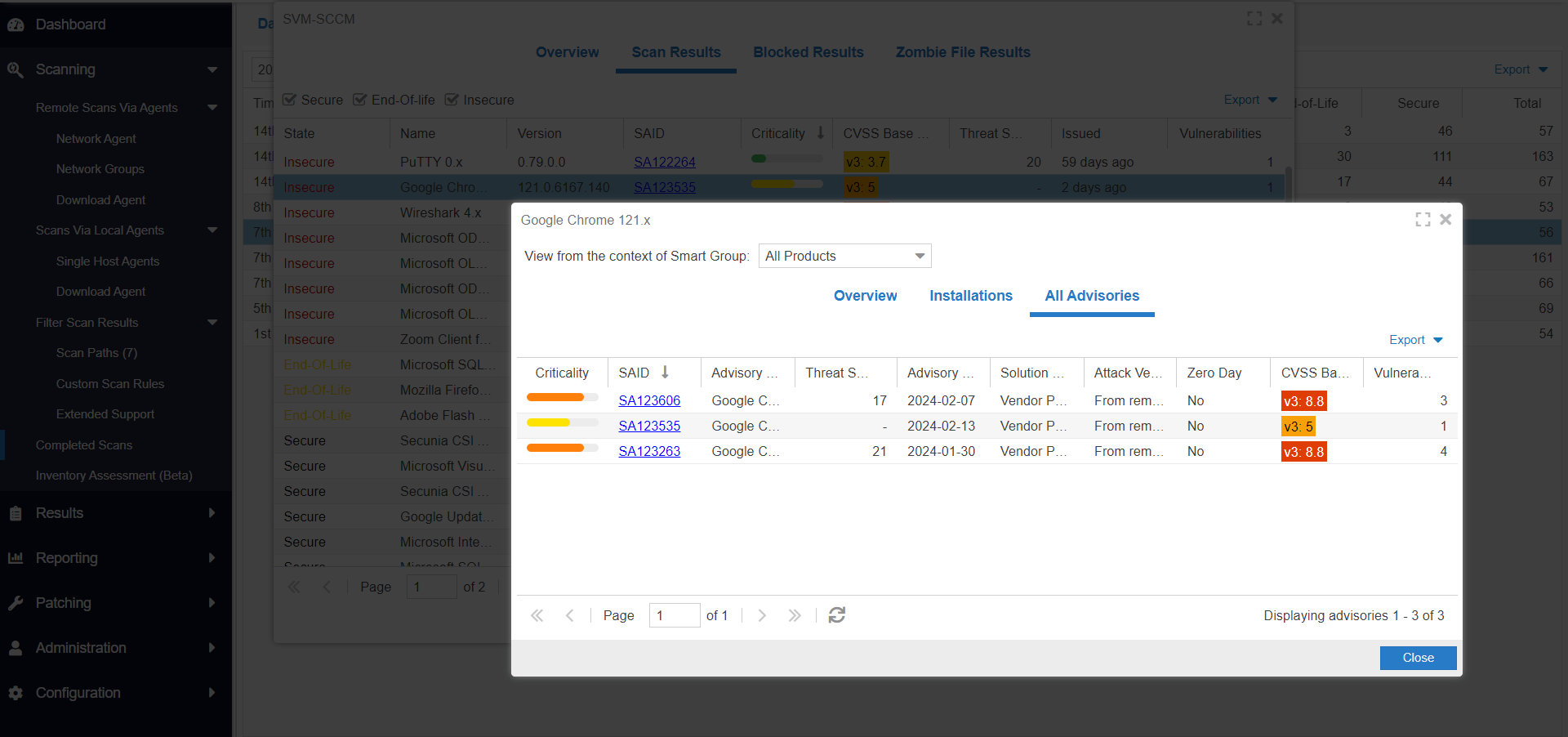
Task: Click the Dashboard icon in sidebar
Action: click(16, 25)
